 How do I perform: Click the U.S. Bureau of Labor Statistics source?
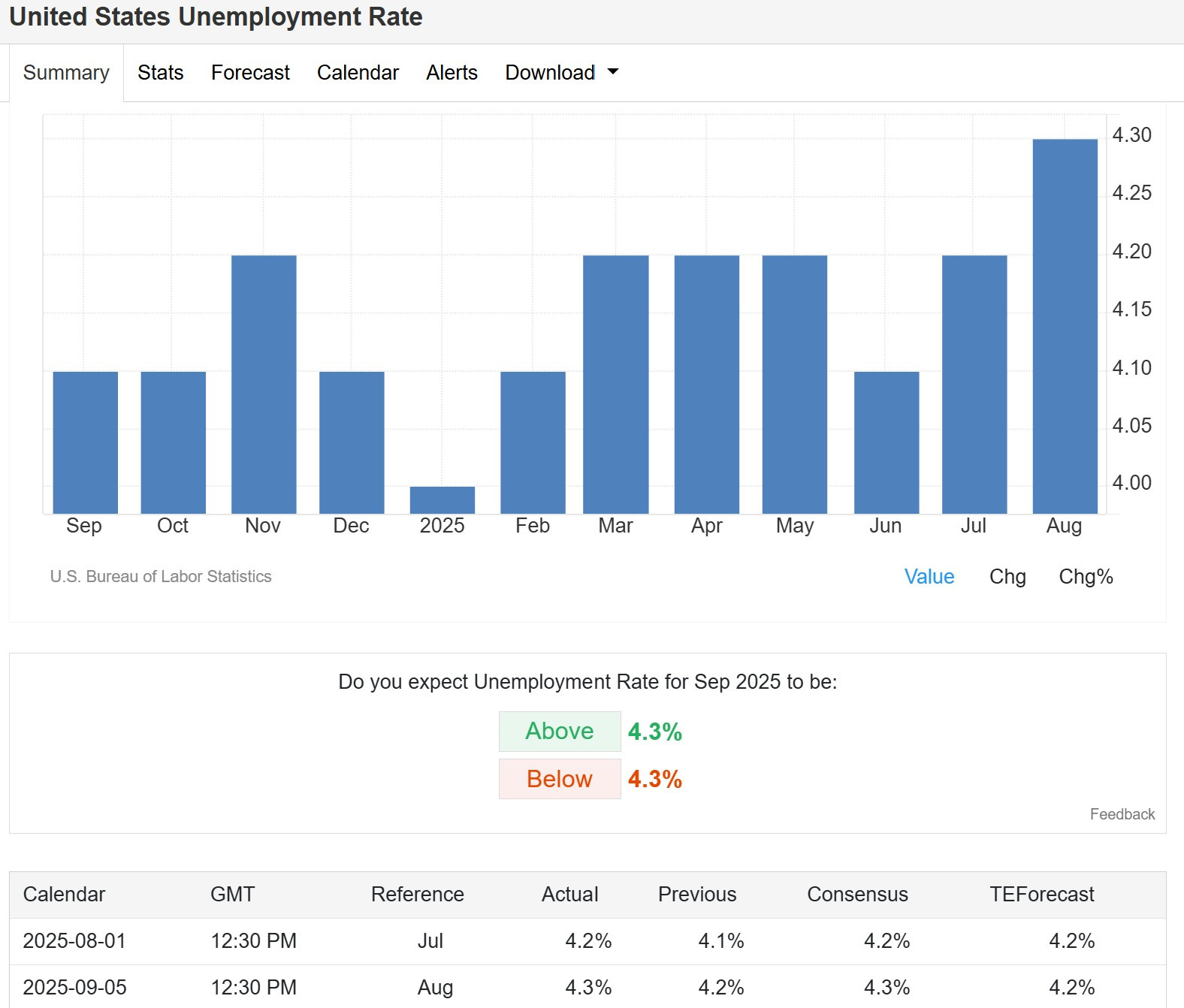[161, 577]
